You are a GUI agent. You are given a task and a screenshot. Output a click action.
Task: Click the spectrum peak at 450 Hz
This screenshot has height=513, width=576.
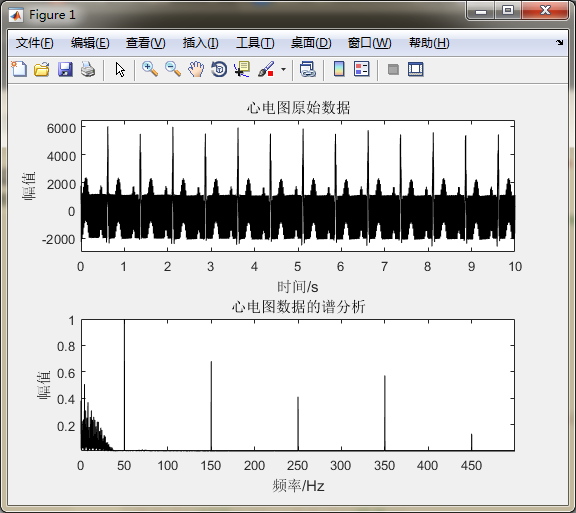(472, 442)
